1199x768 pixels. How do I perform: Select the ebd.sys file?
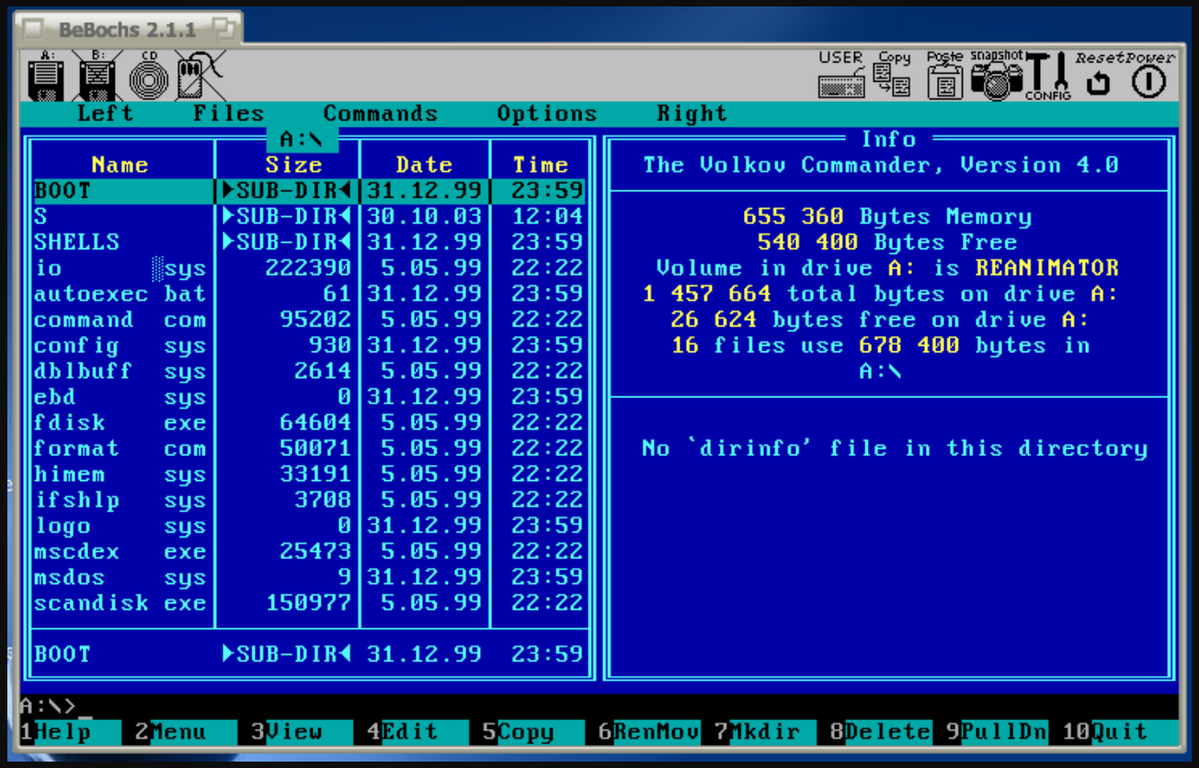310,397
